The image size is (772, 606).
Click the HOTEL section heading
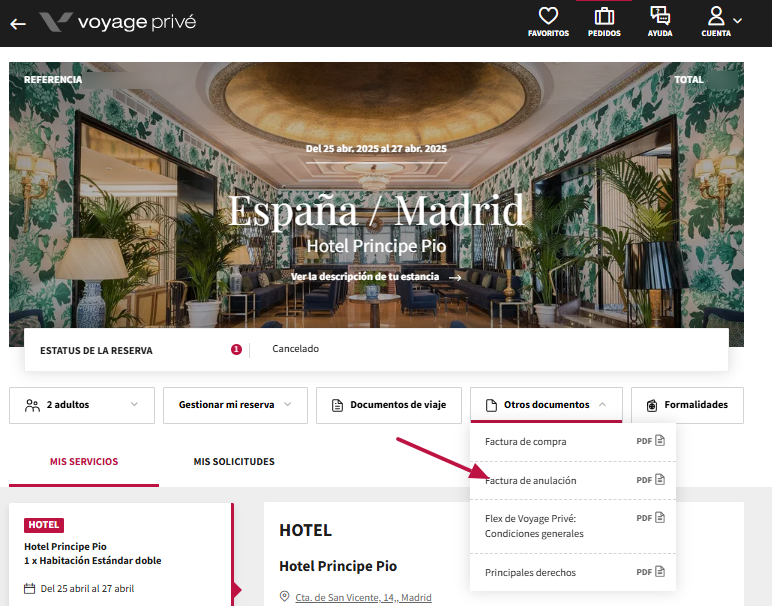(305, 530)
